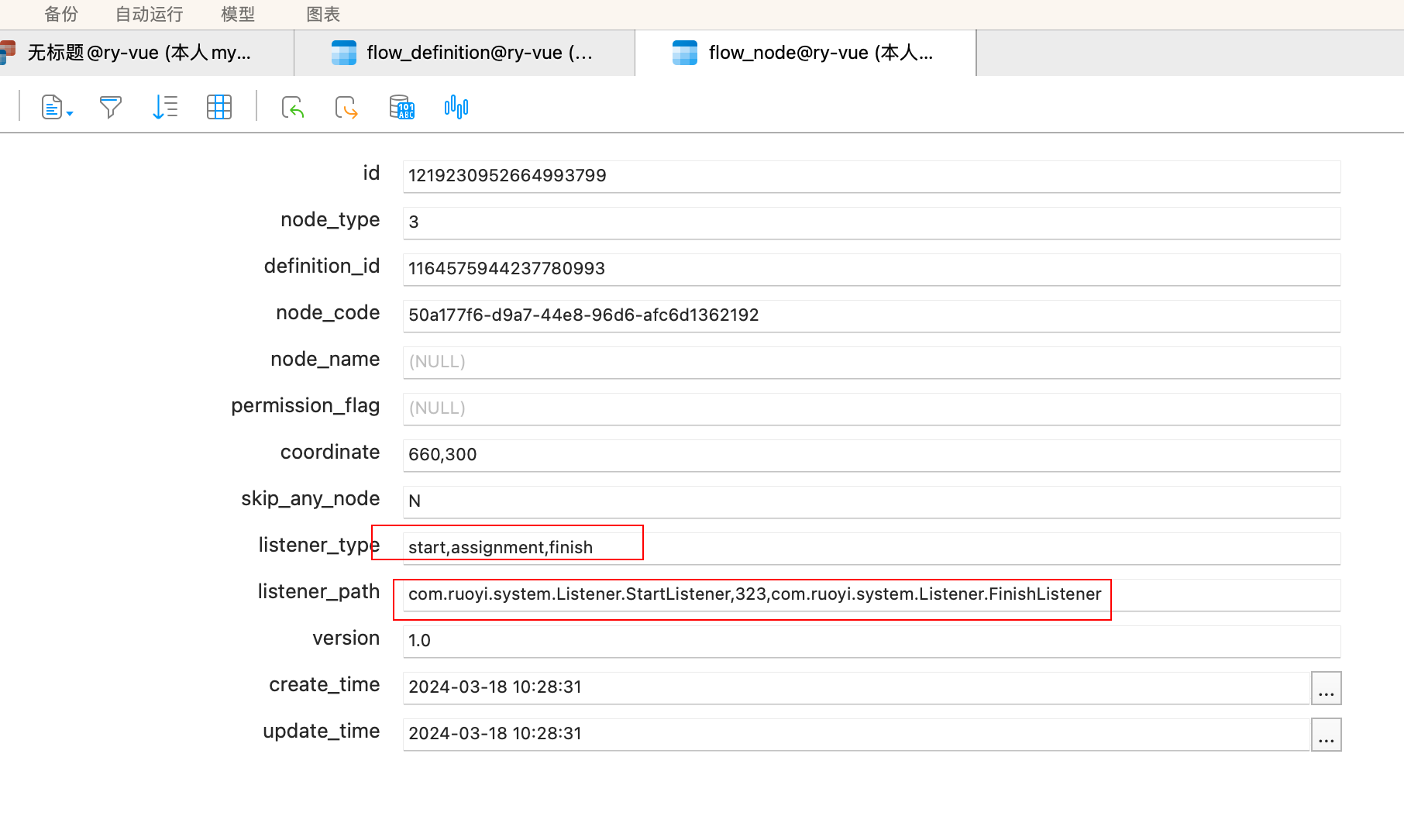The height and width of the screenshot is (840, 1404).
Task: Click the node_type value field
Action: point(872,222)
